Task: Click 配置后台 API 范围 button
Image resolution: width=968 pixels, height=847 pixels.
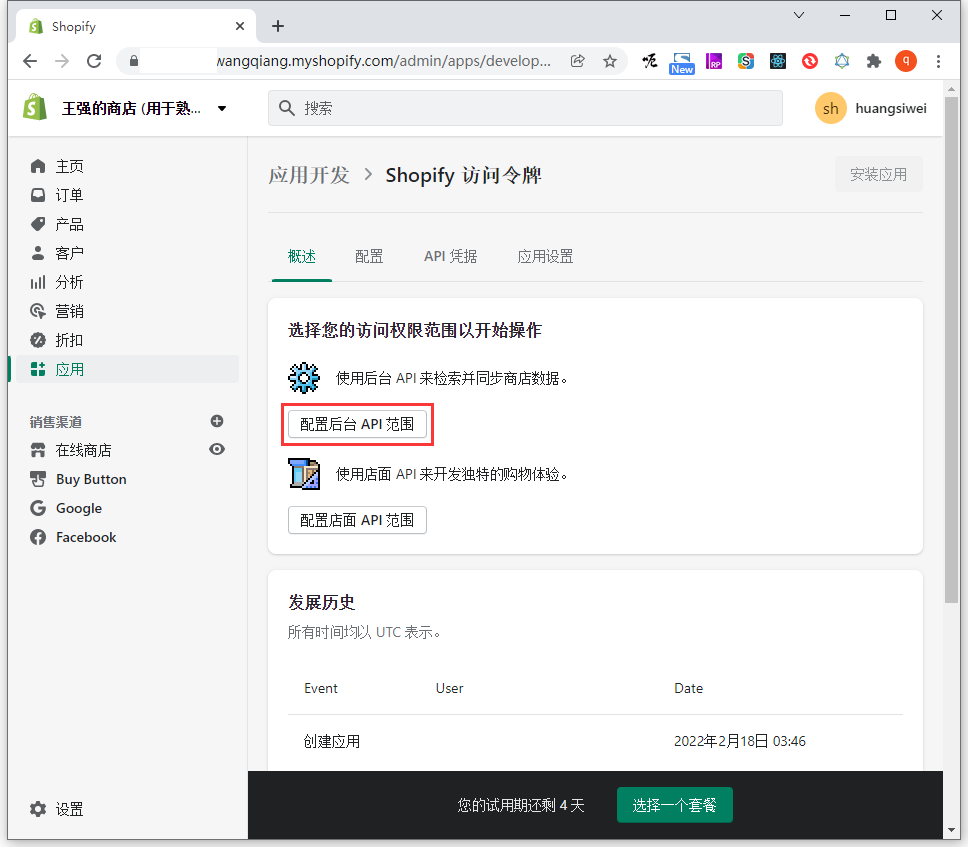Action: tap(357, 424)
